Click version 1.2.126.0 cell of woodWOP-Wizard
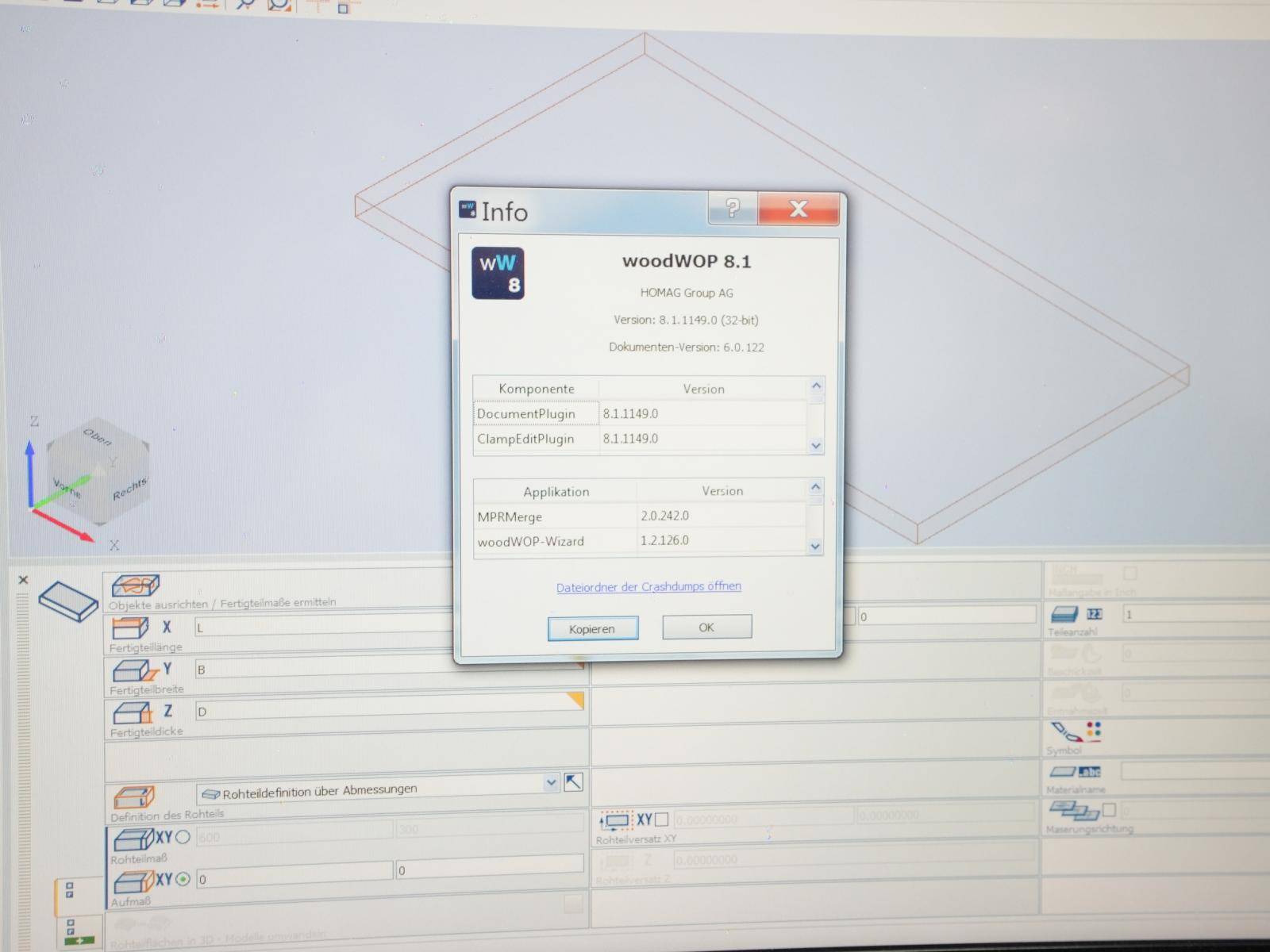 (721, 540)
